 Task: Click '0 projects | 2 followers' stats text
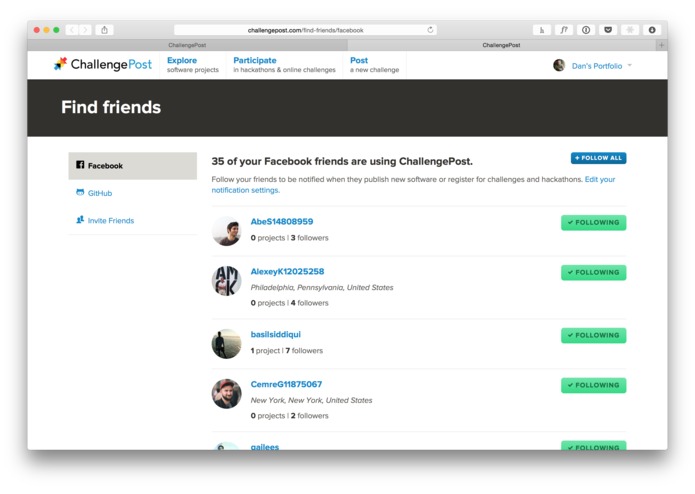[289, 416]
